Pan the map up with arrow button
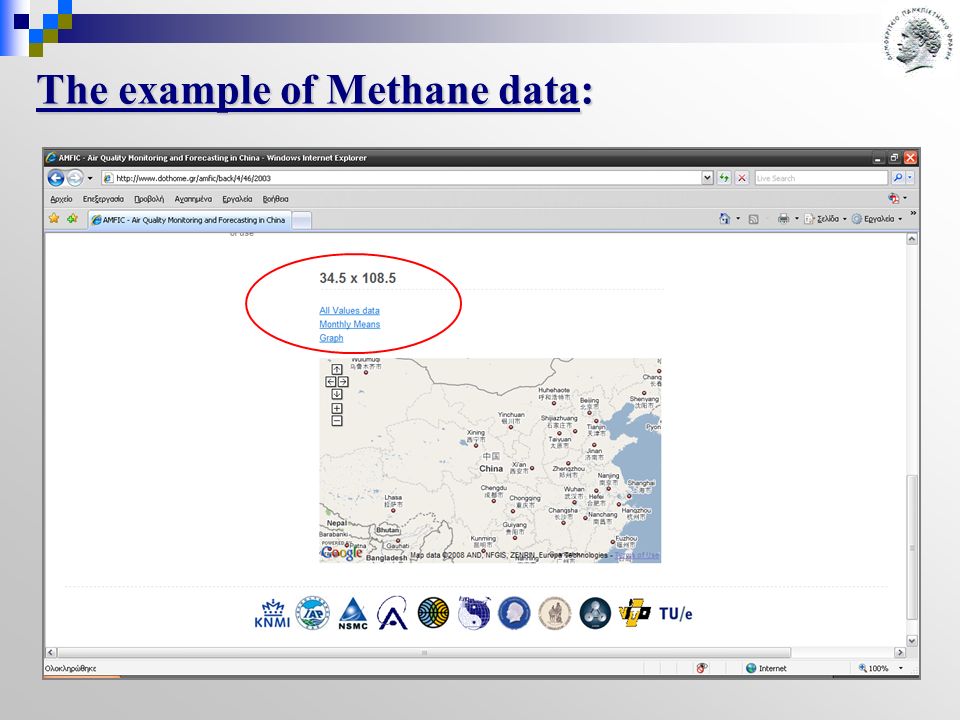 (337, 369)
